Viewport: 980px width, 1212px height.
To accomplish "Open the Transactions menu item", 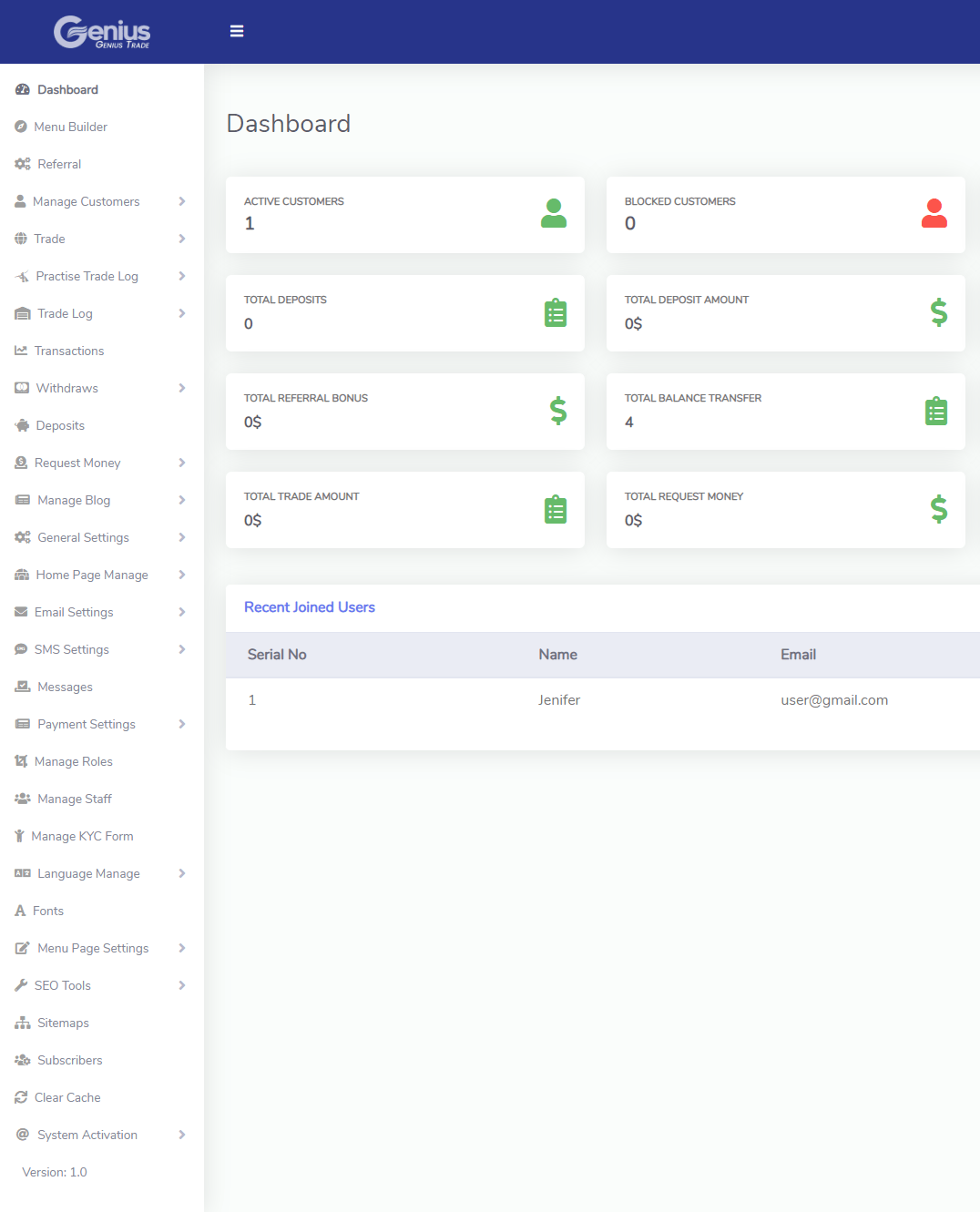I will click(x=69, y=351).
